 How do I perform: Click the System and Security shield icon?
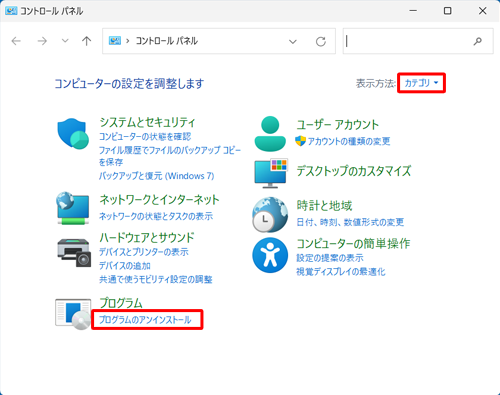tap(73, 134)
